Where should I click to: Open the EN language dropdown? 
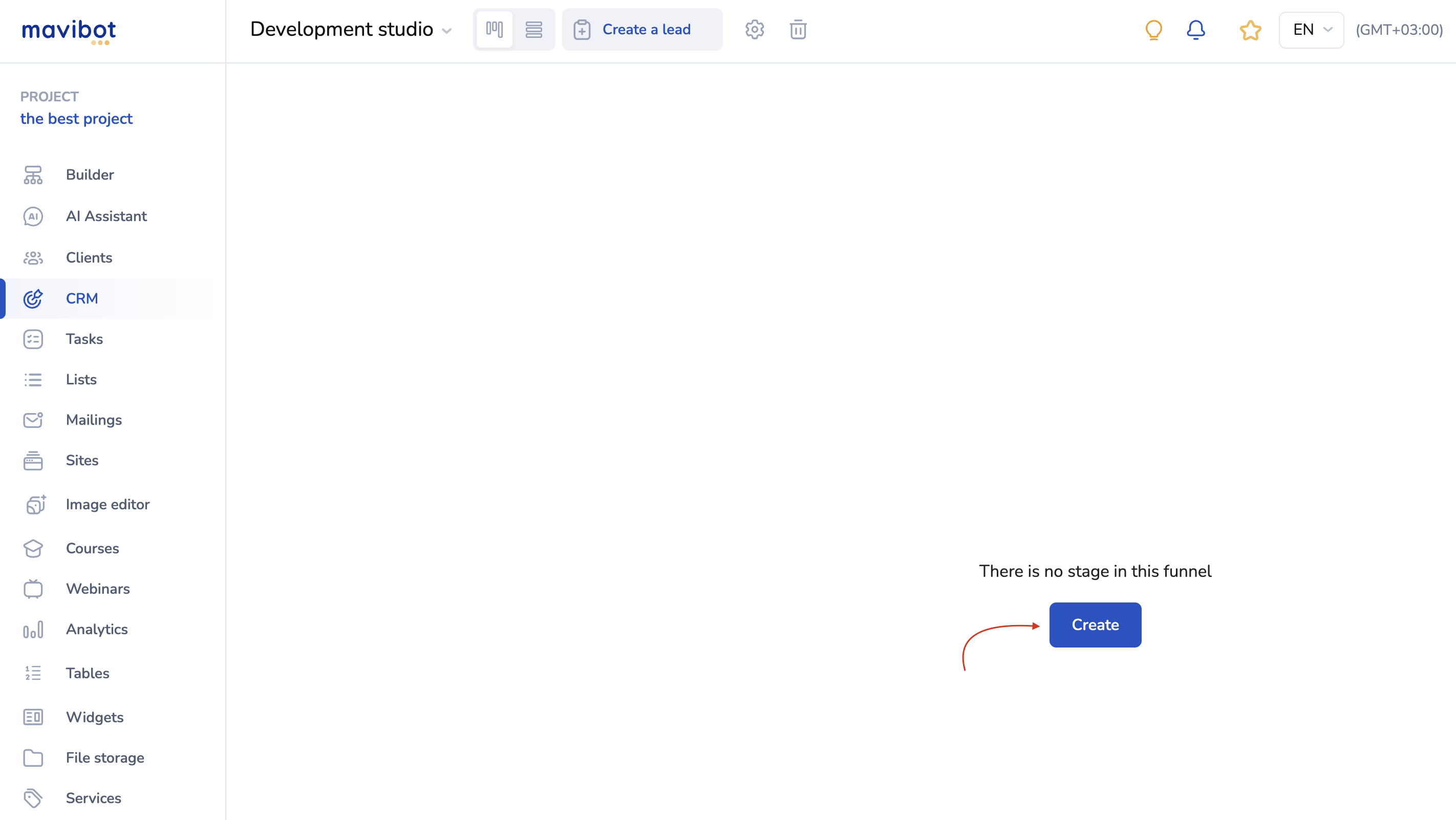click(1311, 30)
